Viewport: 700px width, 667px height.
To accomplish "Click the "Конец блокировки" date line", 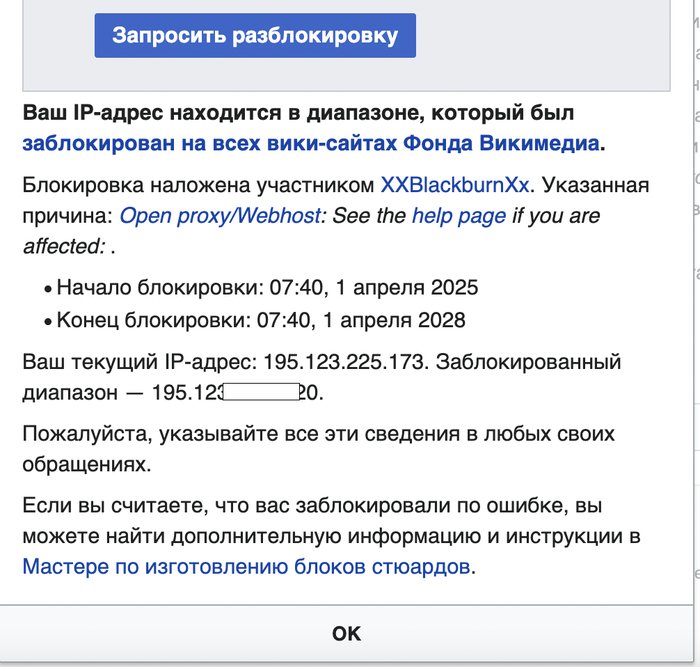I will [x=260, y=321].
